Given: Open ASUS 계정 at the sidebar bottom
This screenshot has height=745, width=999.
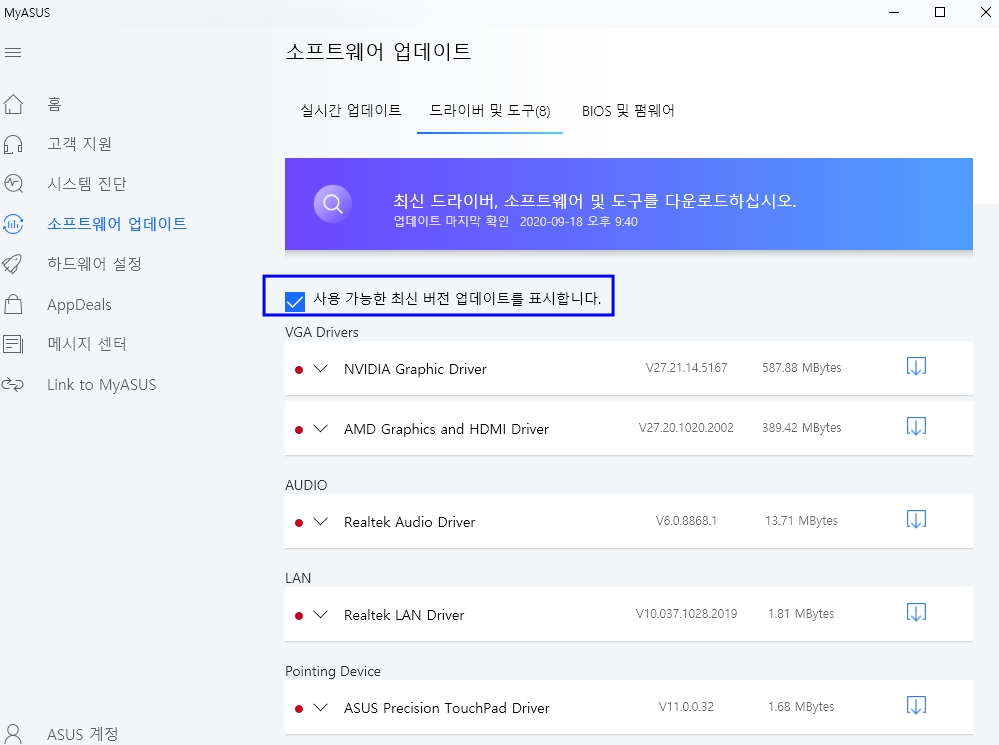Looking at the screenshot, I should coord(83,734).
